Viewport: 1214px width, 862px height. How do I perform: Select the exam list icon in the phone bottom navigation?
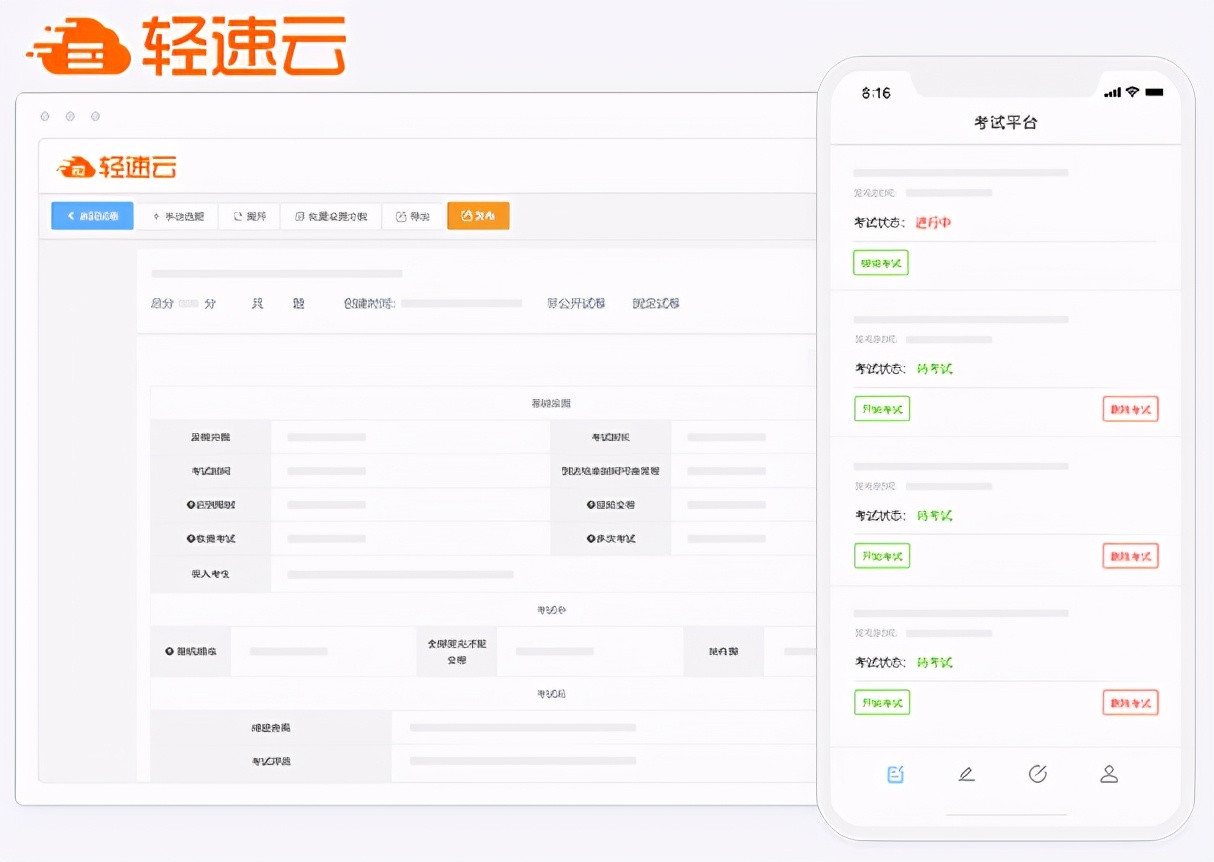[x=896, y=773]
